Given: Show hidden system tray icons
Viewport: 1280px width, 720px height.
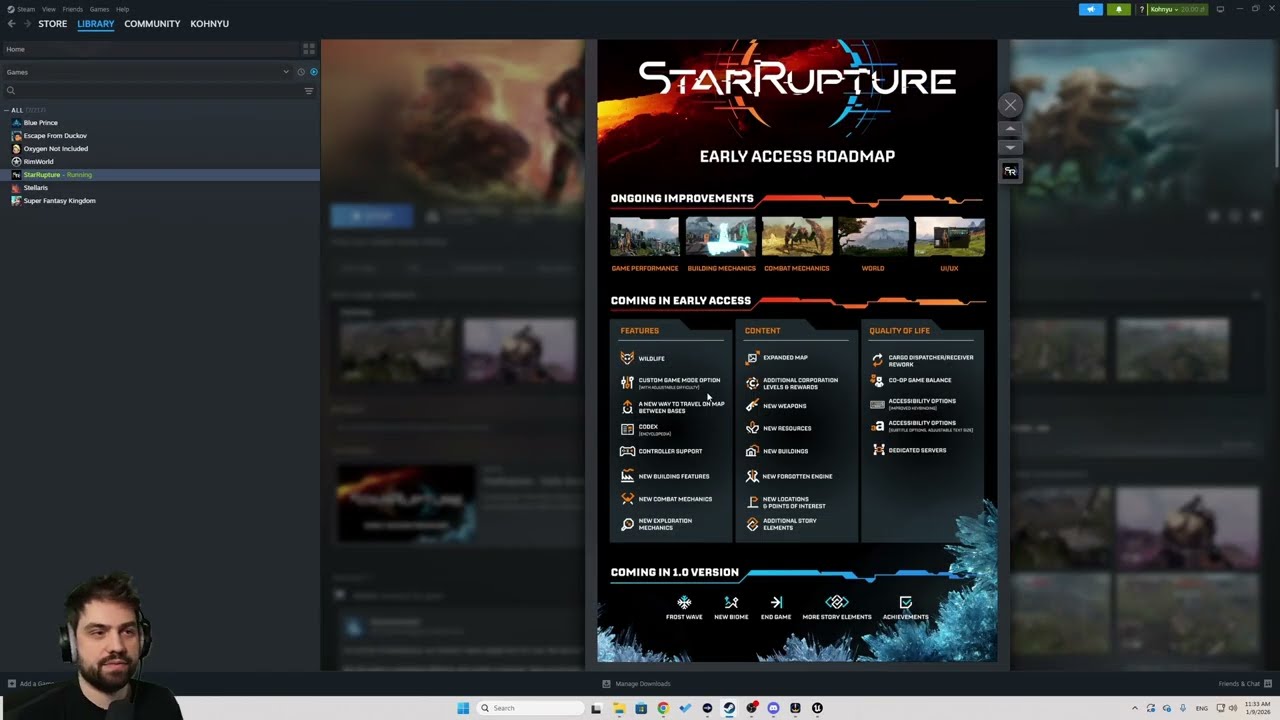Looking at the screenshot, I should [x=1134, y=708].
